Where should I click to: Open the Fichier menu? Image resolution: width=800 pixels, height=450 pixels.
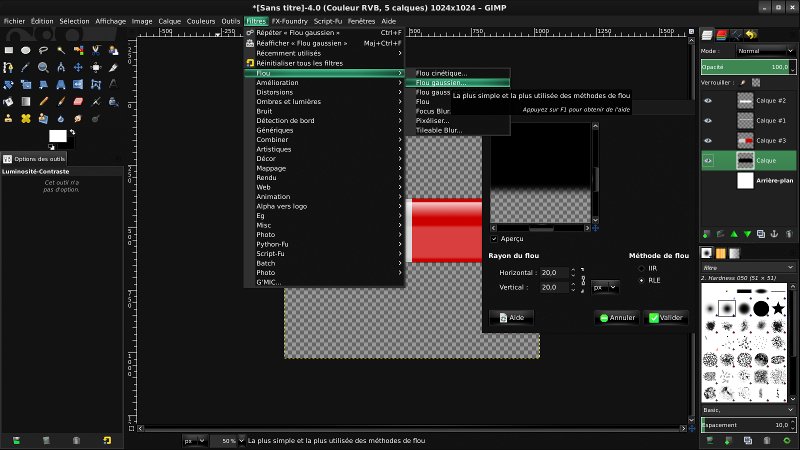14,21
